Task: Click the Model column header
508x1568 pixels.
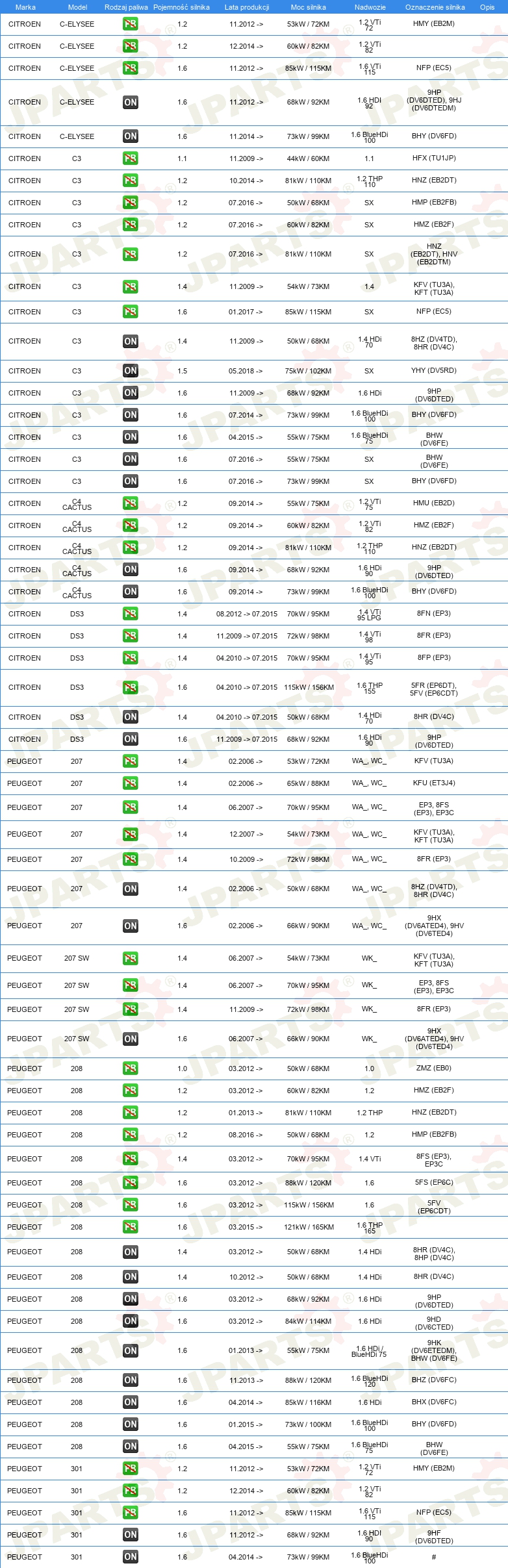Action: click(77, 7)
